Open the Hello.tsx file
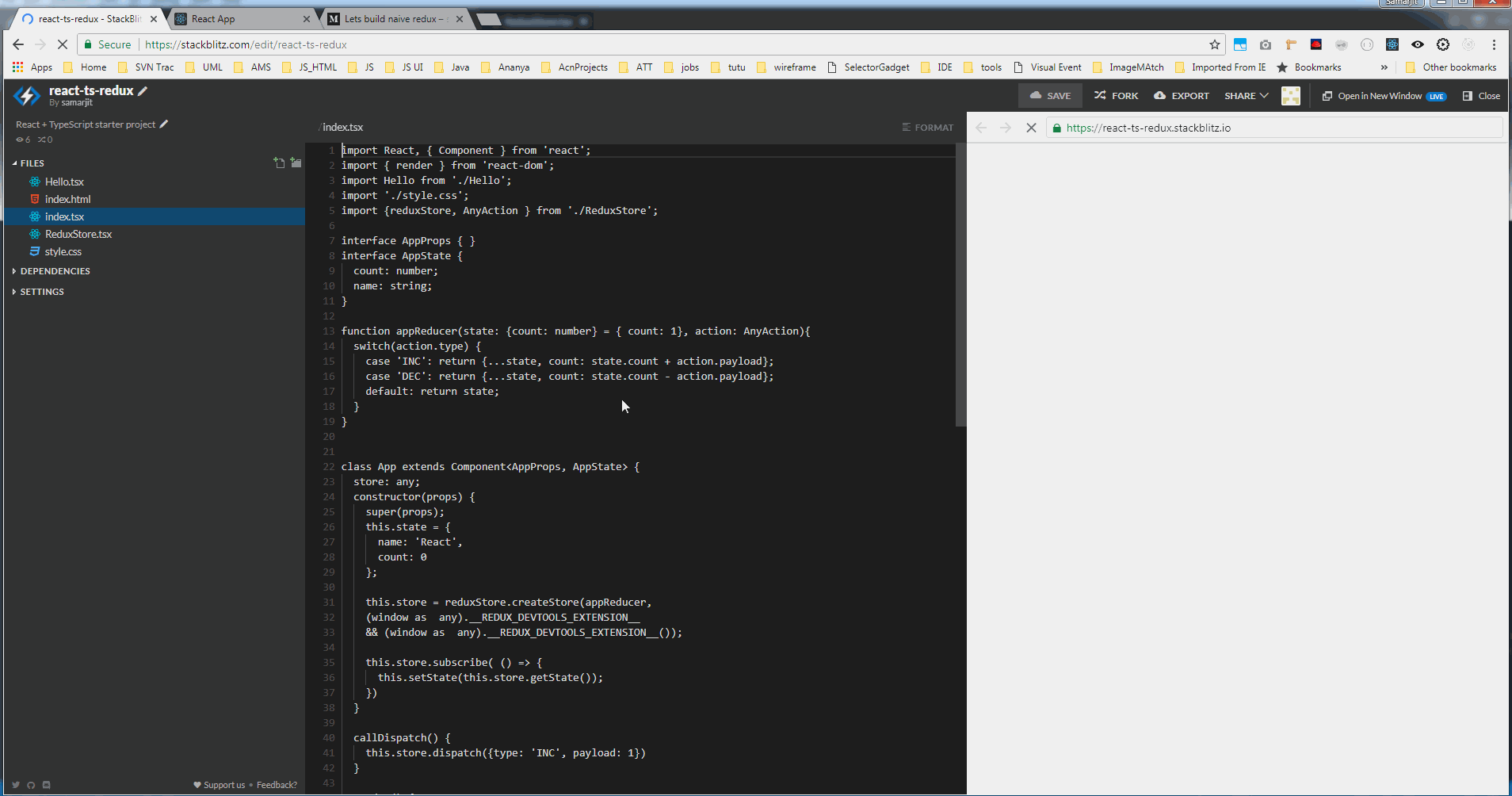 coord(64,182)
